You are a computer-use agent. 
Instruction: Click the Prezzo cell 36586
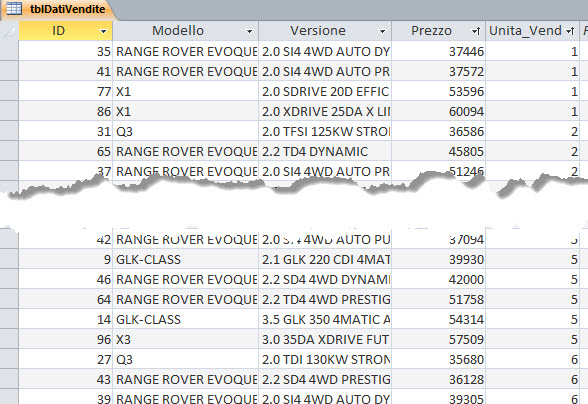439,131
